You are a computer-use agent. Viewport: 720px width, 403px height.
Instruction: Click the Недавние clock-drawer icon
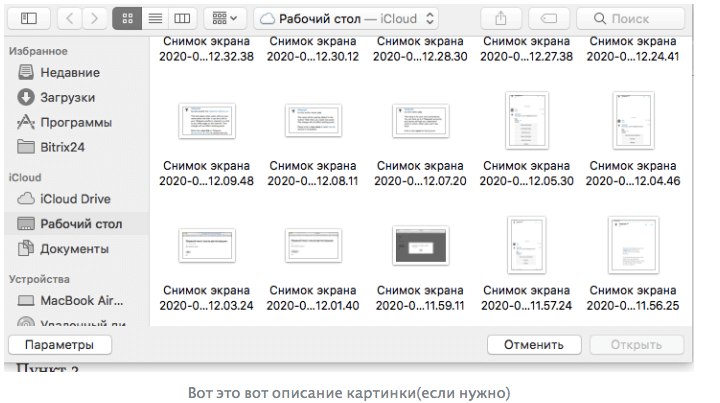coord(26,72)
